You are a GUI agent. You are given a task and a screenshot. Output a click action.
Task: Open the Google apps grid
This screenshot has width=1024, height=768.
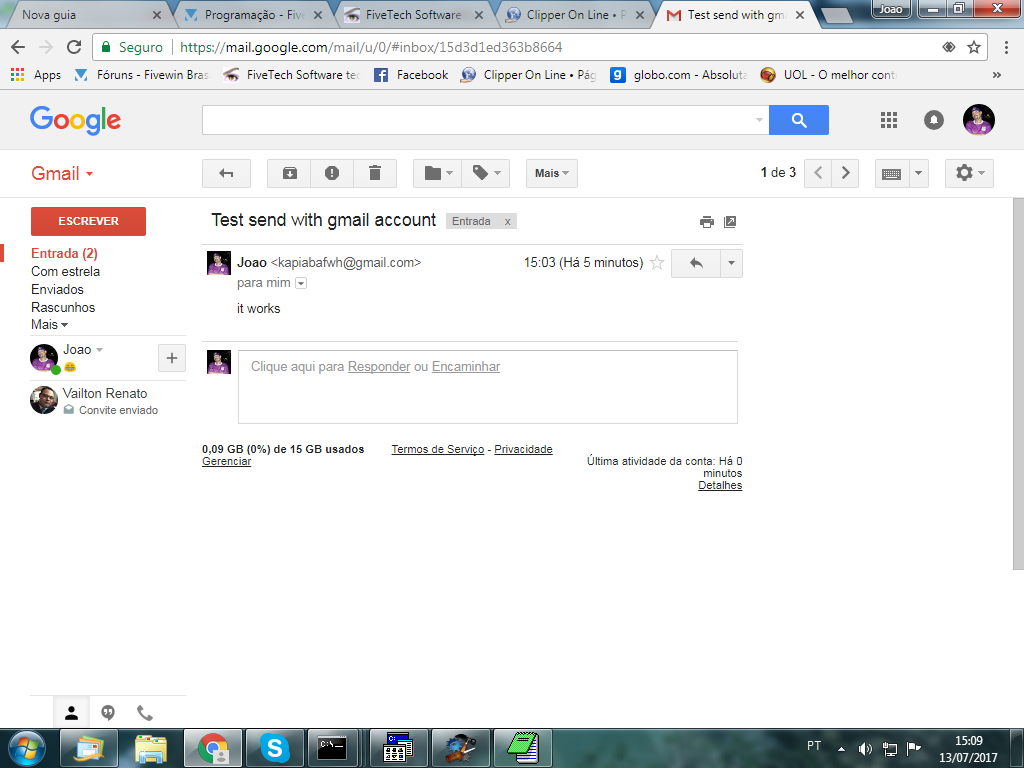(888, 120)
